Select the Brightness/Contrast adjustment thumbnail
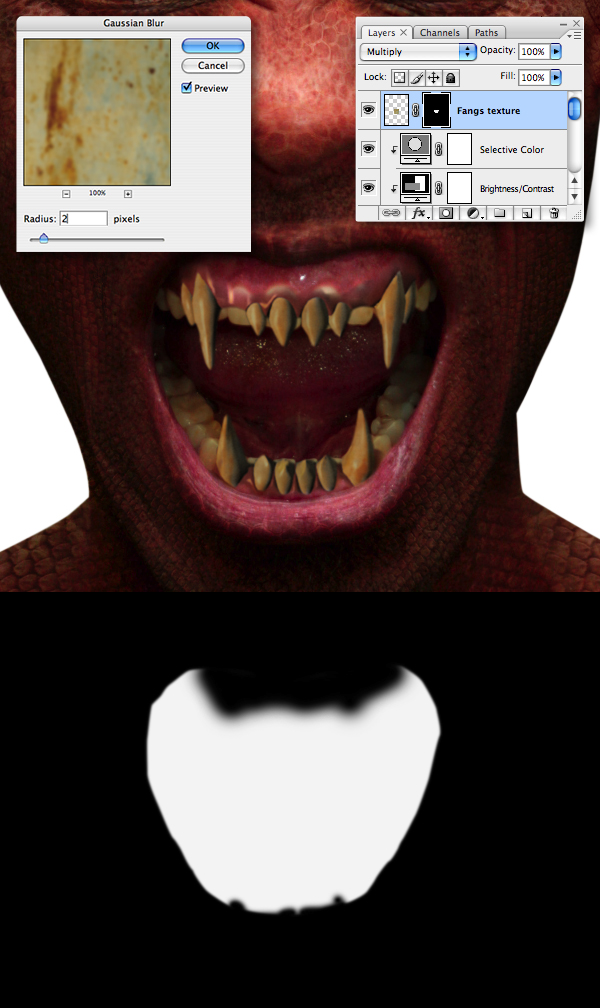Viewport: 600px width, 1008px height. 415,188
